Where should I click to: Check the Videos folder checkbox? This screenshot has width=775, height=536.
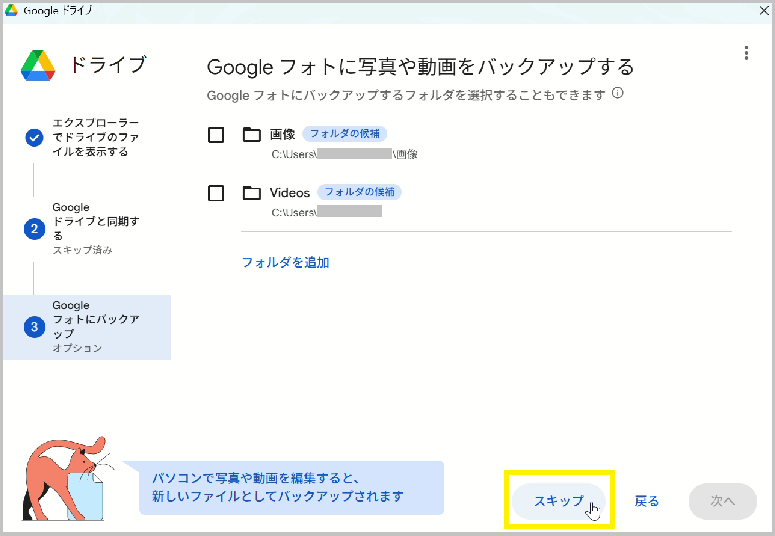click(216, 193)
